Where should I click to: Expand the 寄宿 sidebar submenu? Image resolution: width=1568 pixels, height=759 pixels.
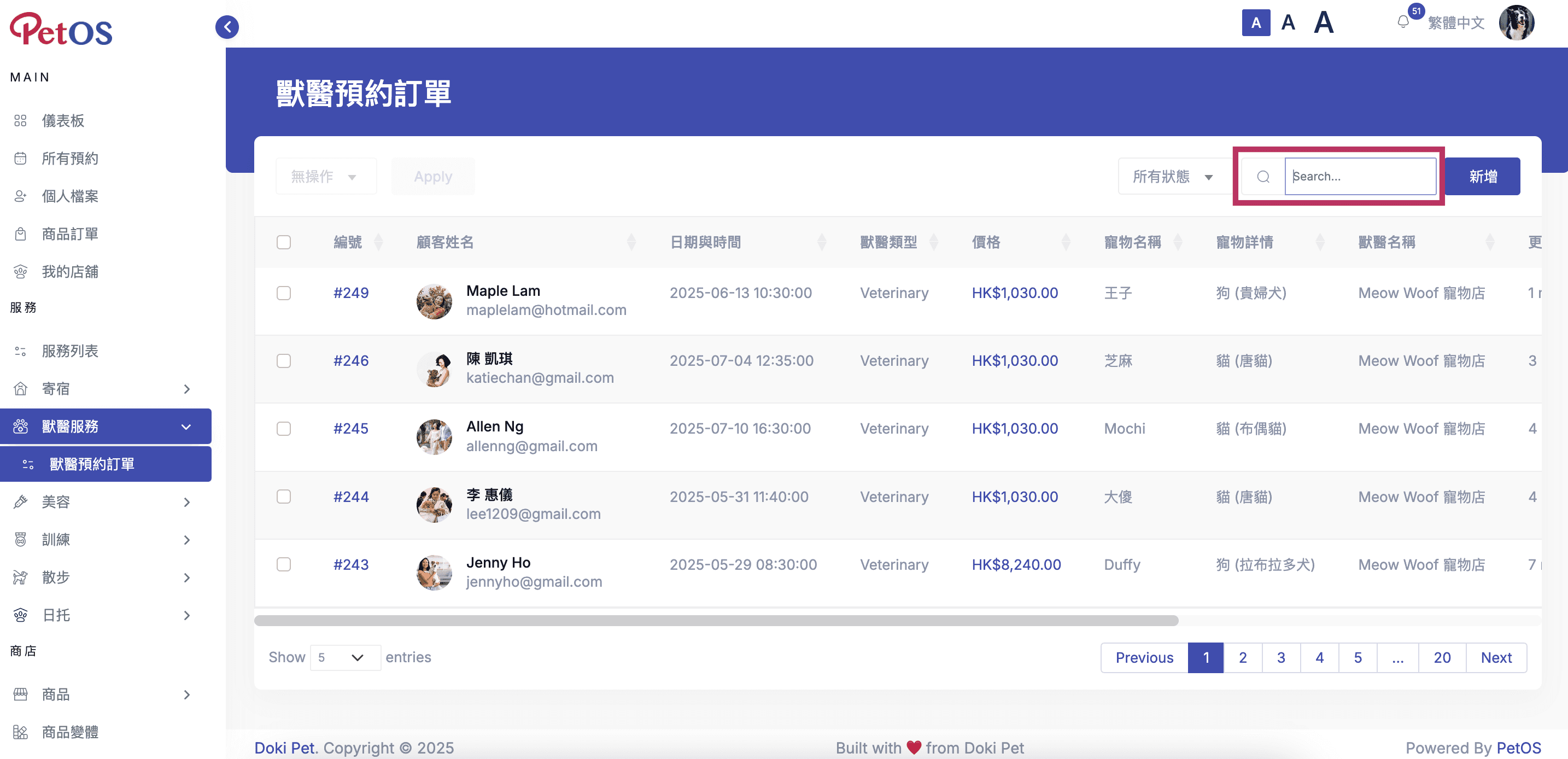click(187, 389)
